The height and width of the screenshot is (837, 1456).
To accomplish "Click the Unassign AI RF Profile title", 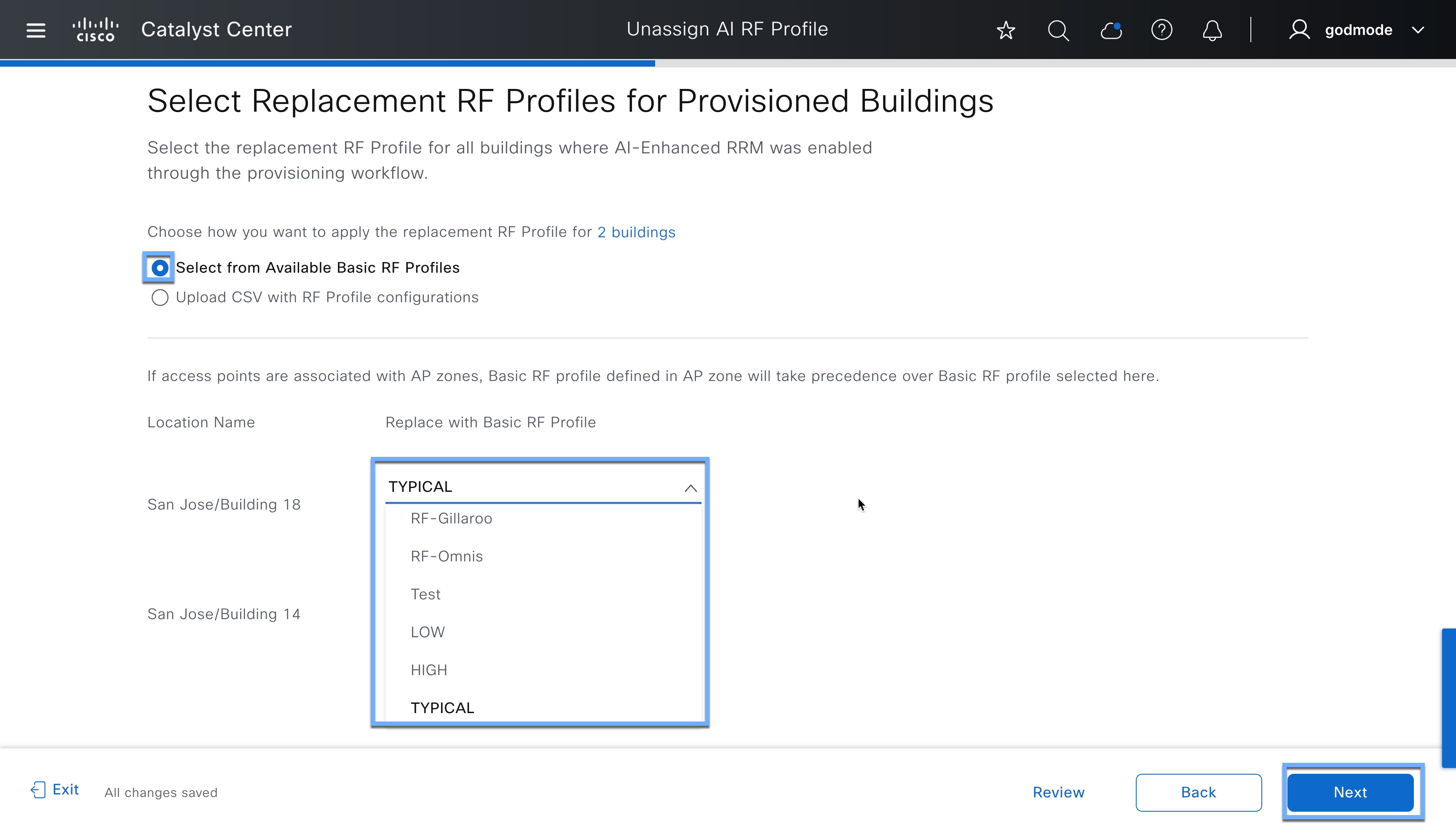I will pos(728,29).
